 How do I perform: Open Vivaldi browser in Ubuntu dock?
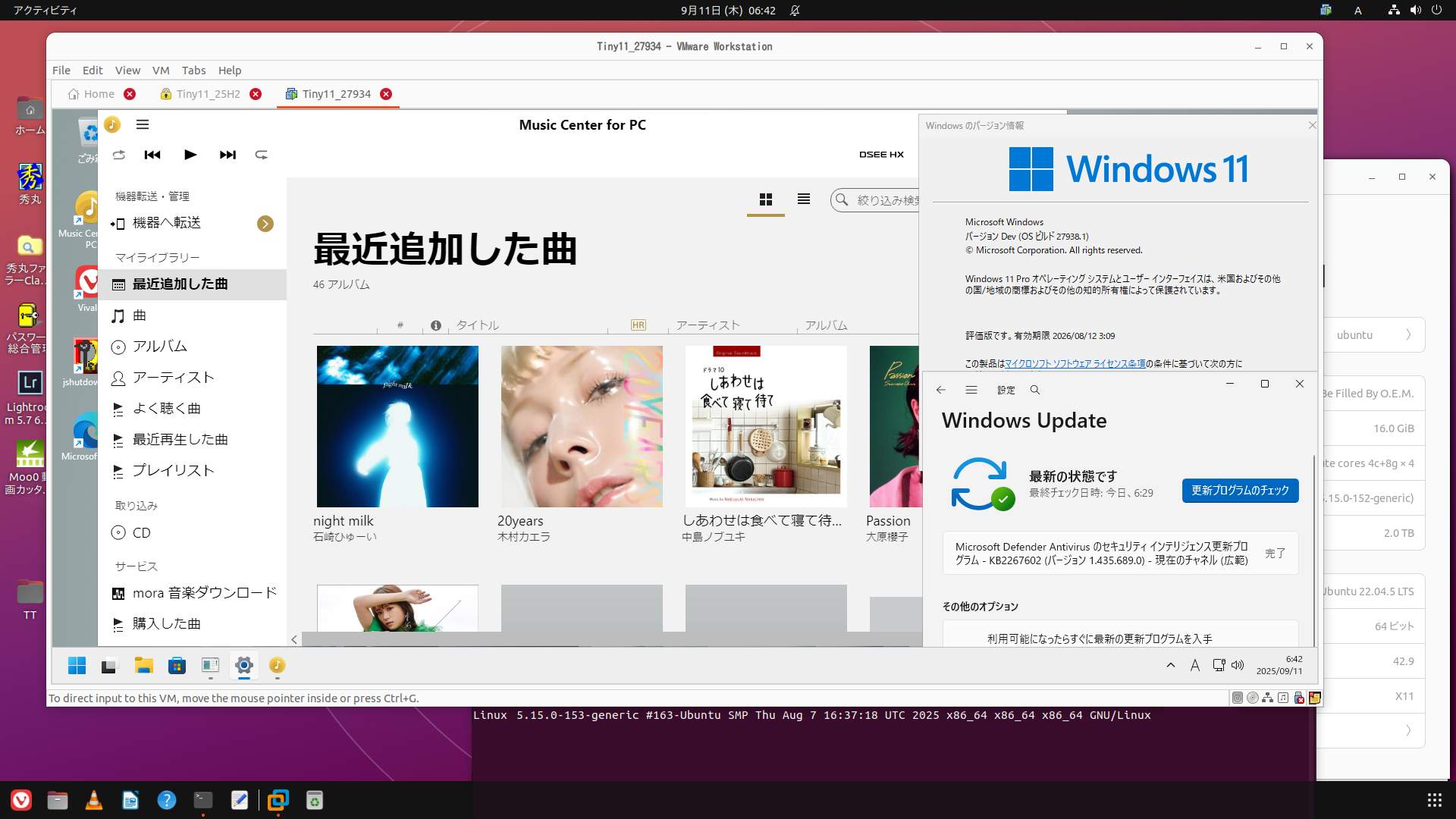point(21,800)
